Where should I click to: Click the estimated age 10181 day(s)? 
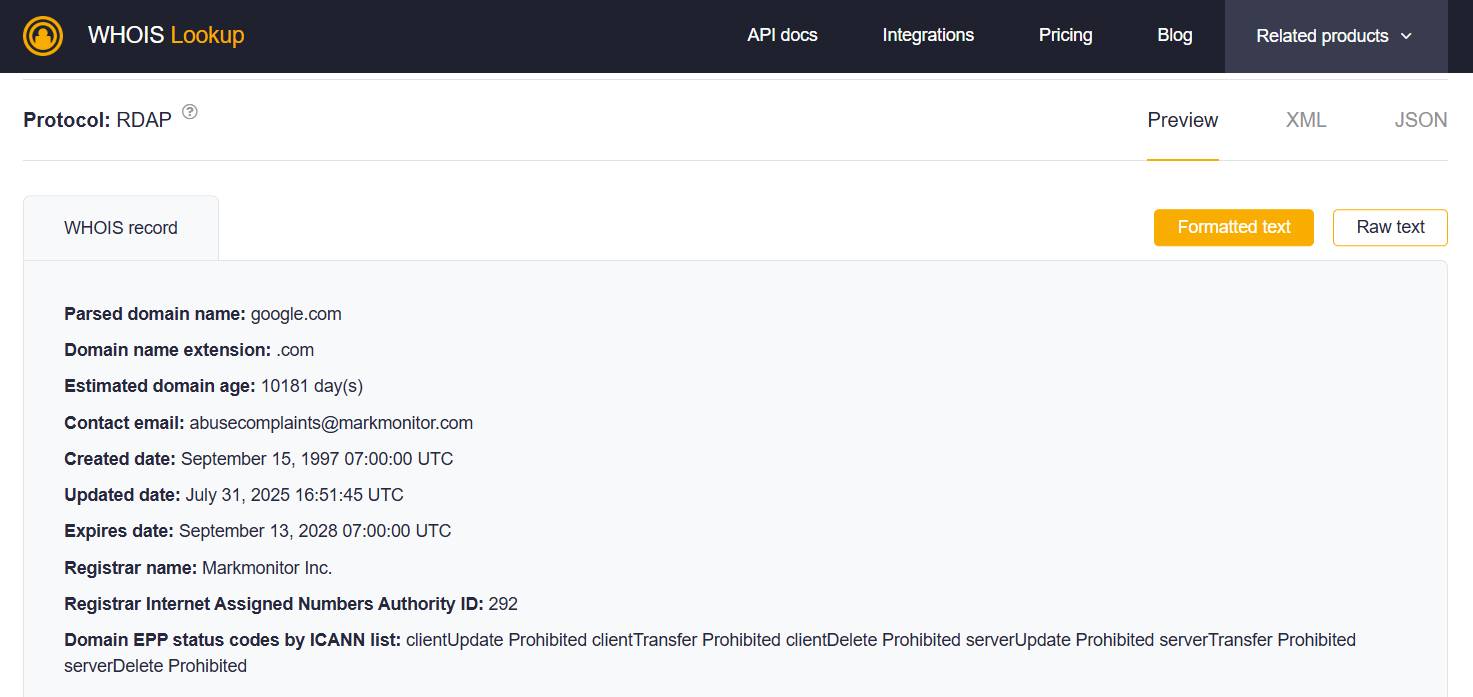pos(312,386)
